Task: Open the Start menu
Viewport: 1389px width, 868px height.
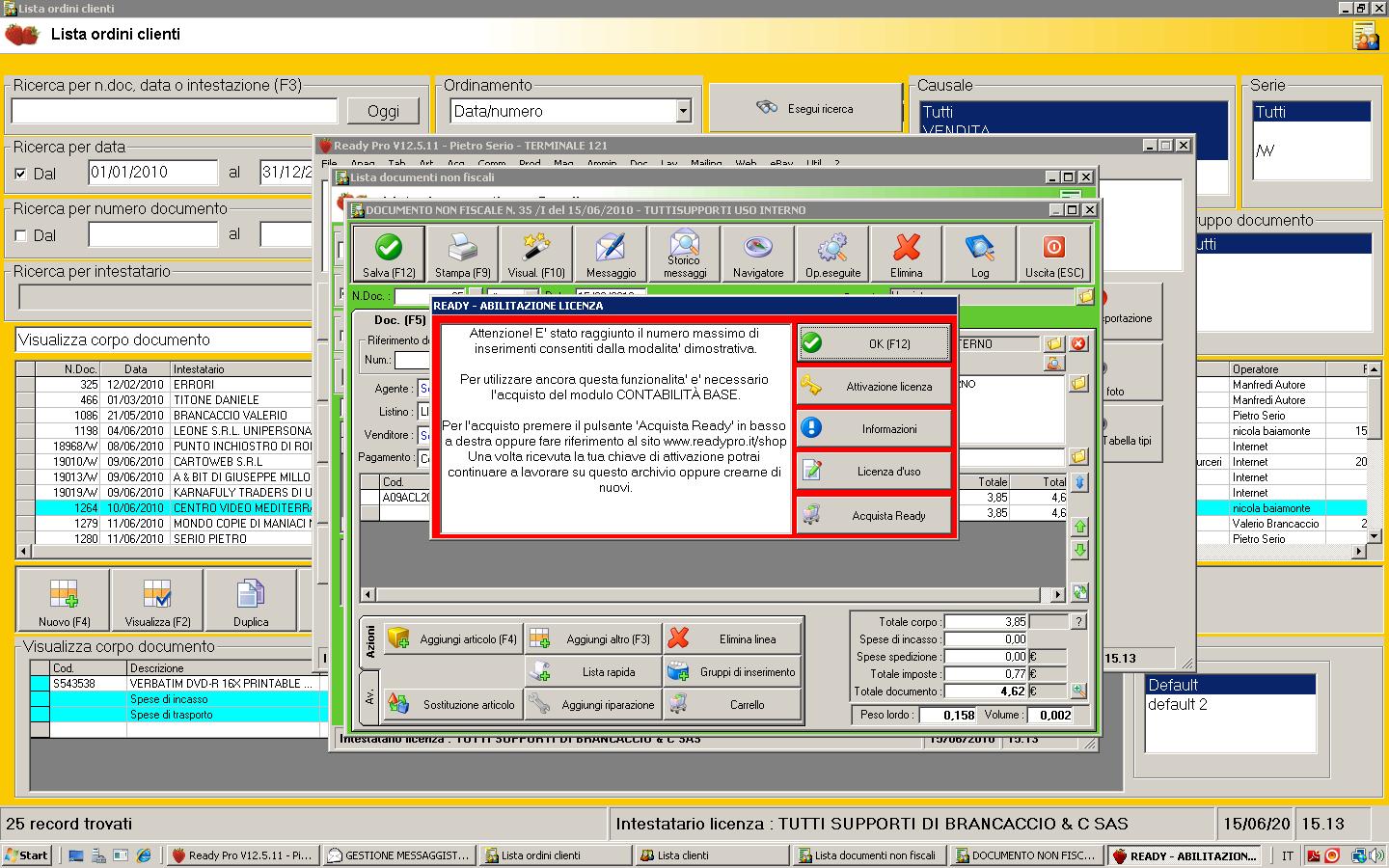Action: pos(27,855)
